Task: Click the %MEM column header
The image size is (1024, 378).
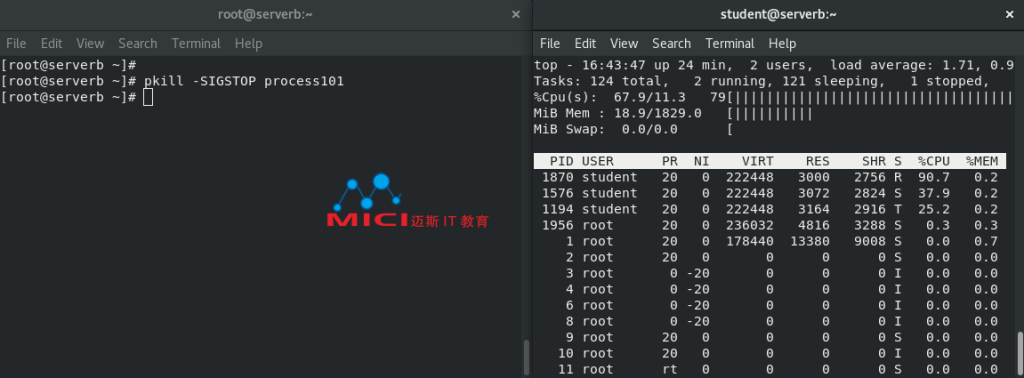Action: click(982, 161)
